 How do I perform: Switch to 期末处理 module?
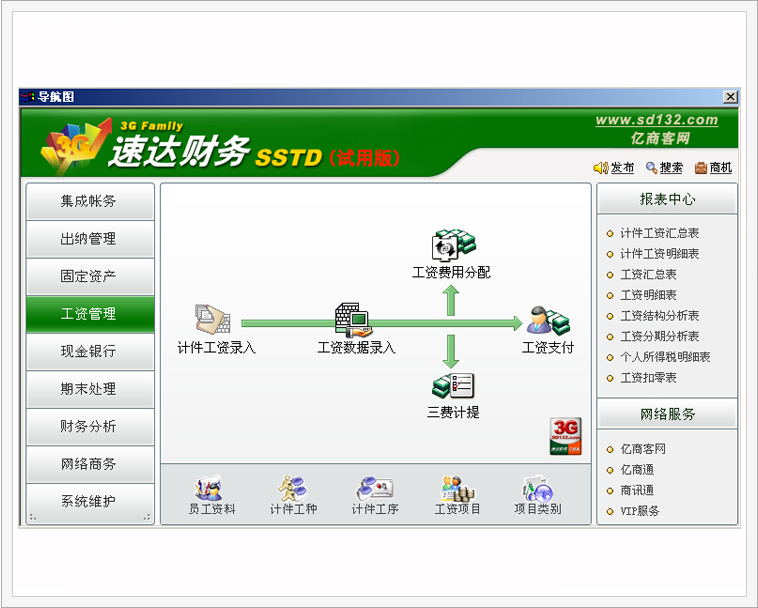(x=90, y=389)
